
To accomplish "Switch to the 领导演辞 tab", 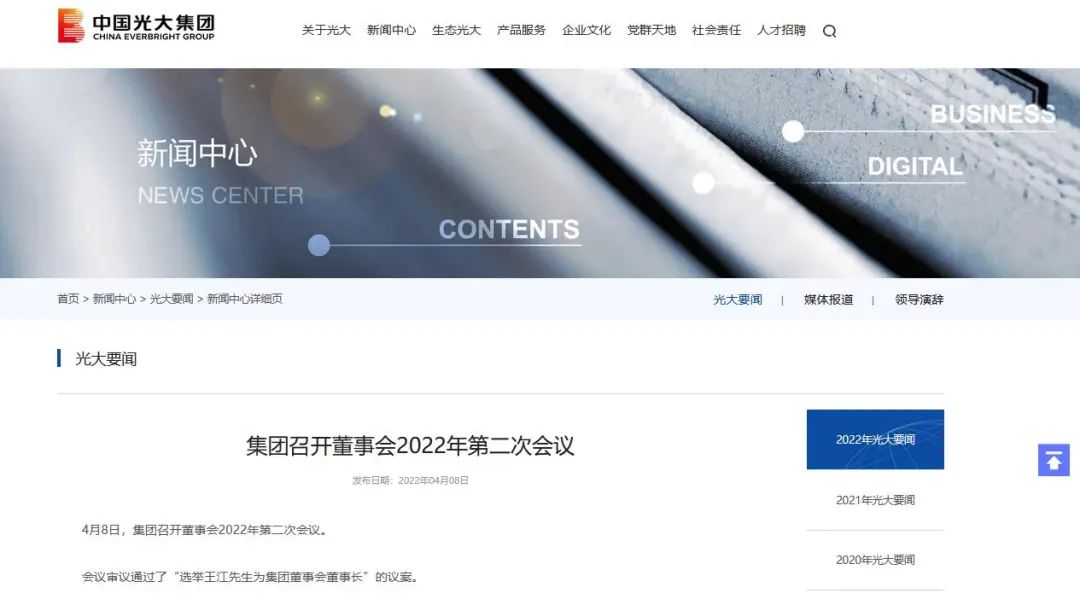I will click(x=919, y=300).
